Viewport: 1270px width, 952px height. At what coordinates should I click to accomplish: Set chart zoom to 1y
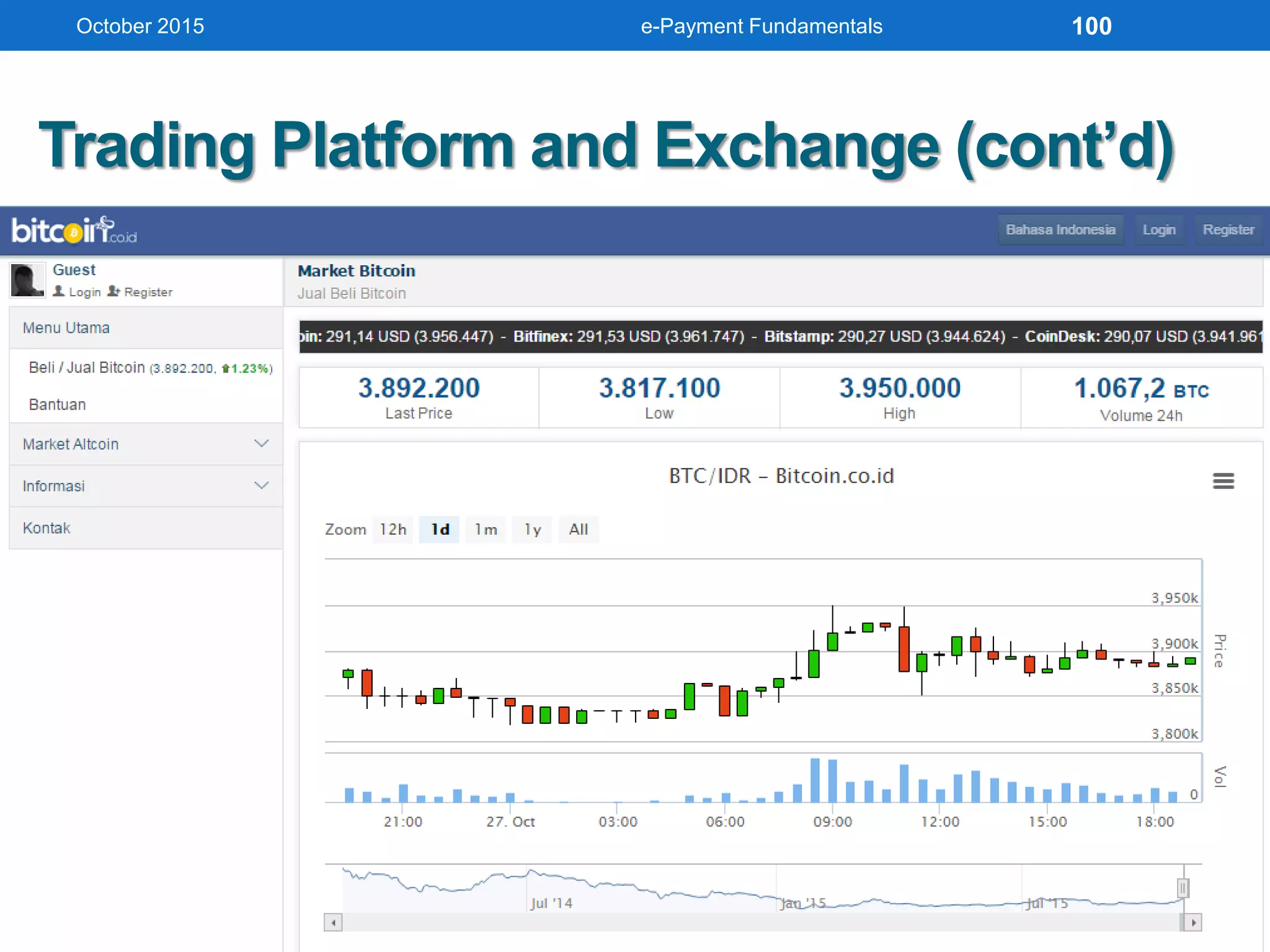coord(533,529)
